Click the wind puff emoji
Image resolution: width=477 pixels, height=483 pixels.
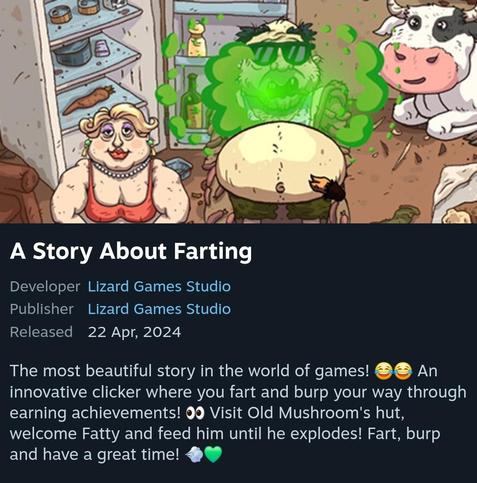194,455
